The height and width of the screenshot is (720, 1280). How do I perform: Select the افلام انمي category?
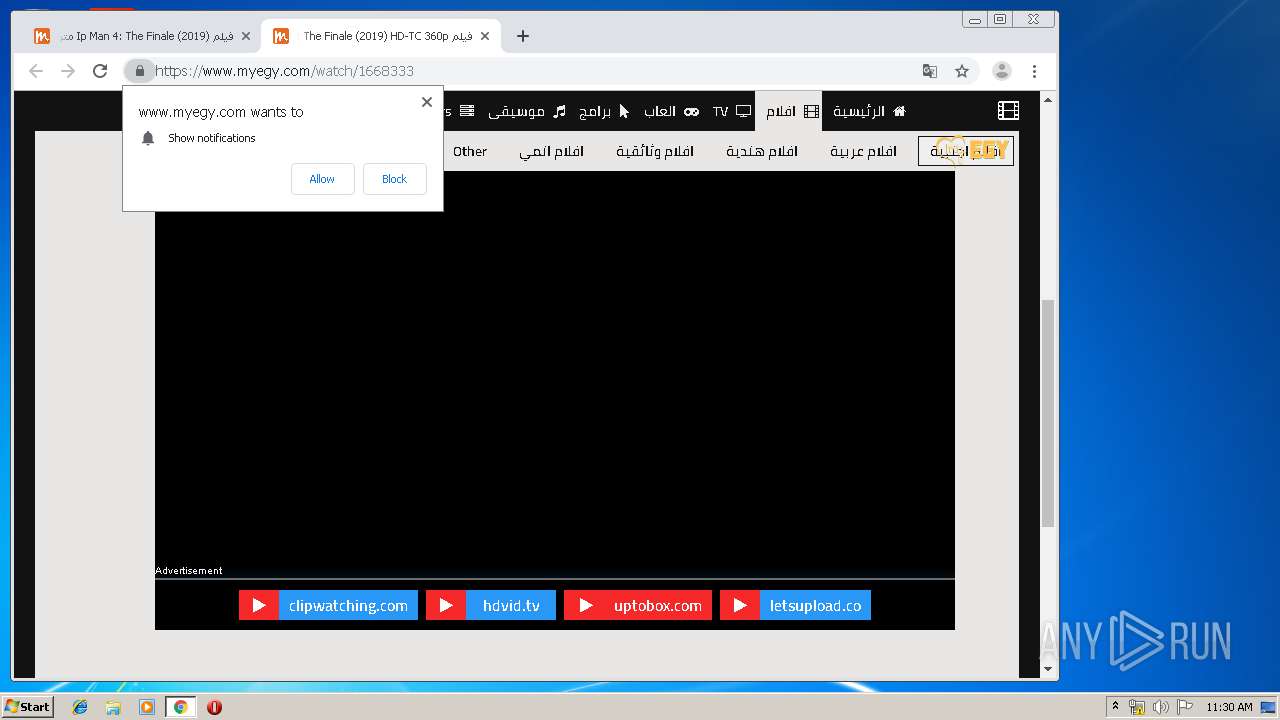551,151
